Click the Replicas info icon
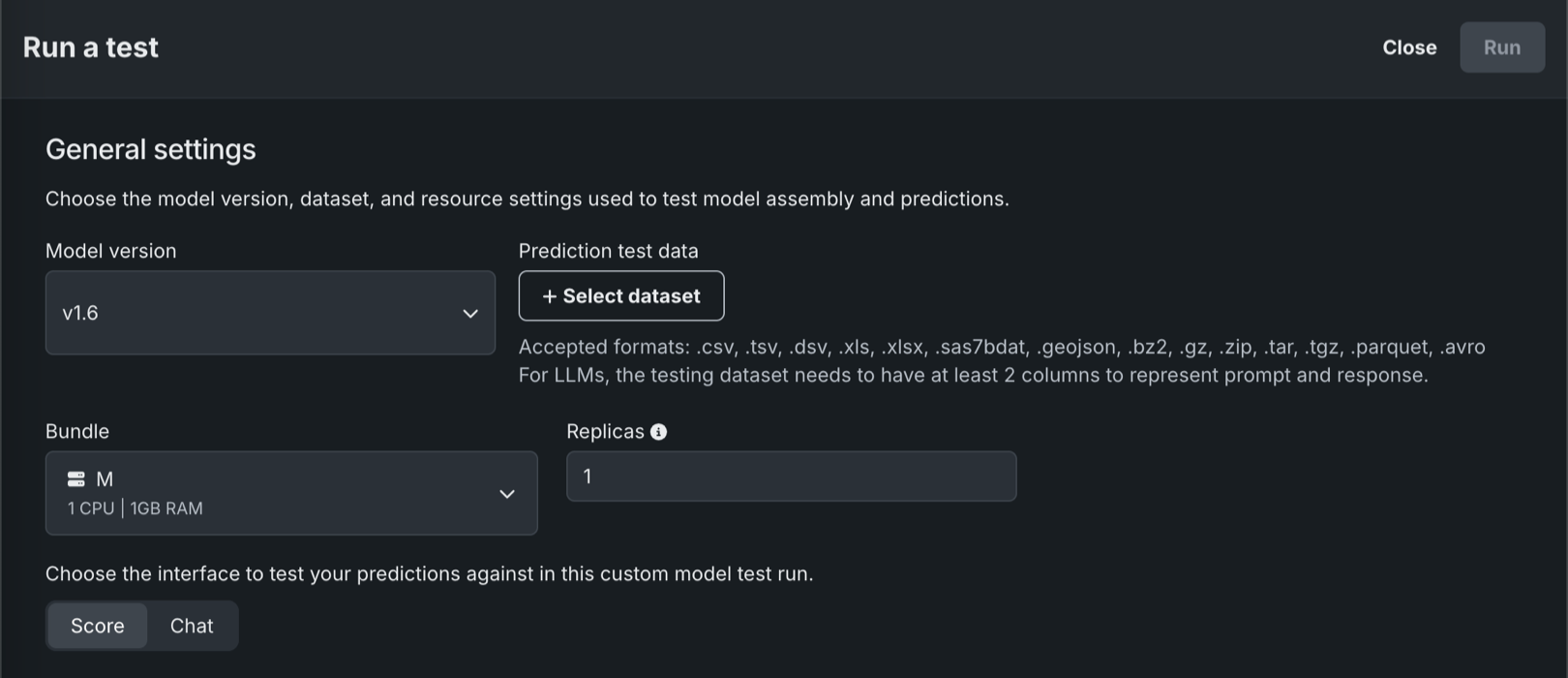Image resolution: width=1568 pixels, height=678 pixels. 658,432
